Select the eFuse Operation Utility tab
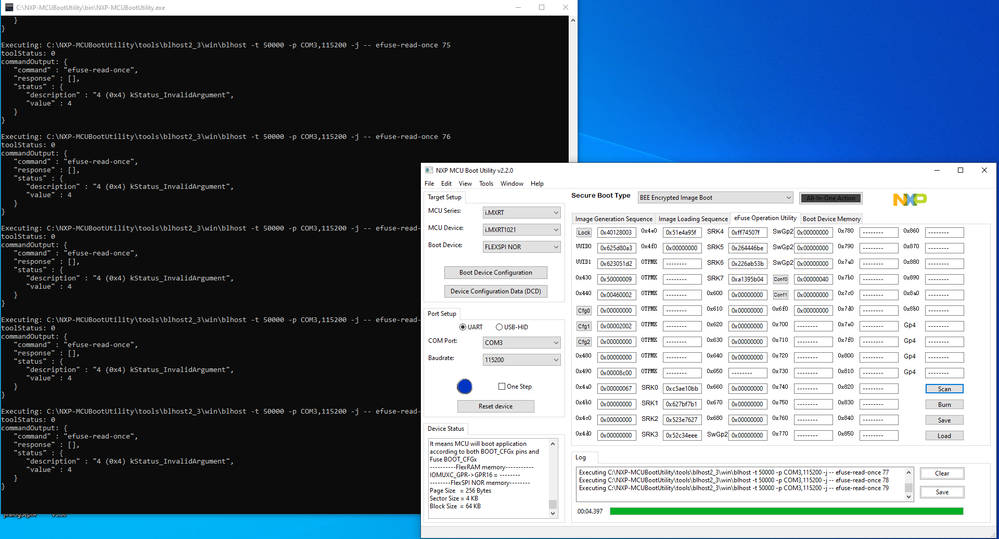Screen dimensions: 999x539 coord(765,218)
